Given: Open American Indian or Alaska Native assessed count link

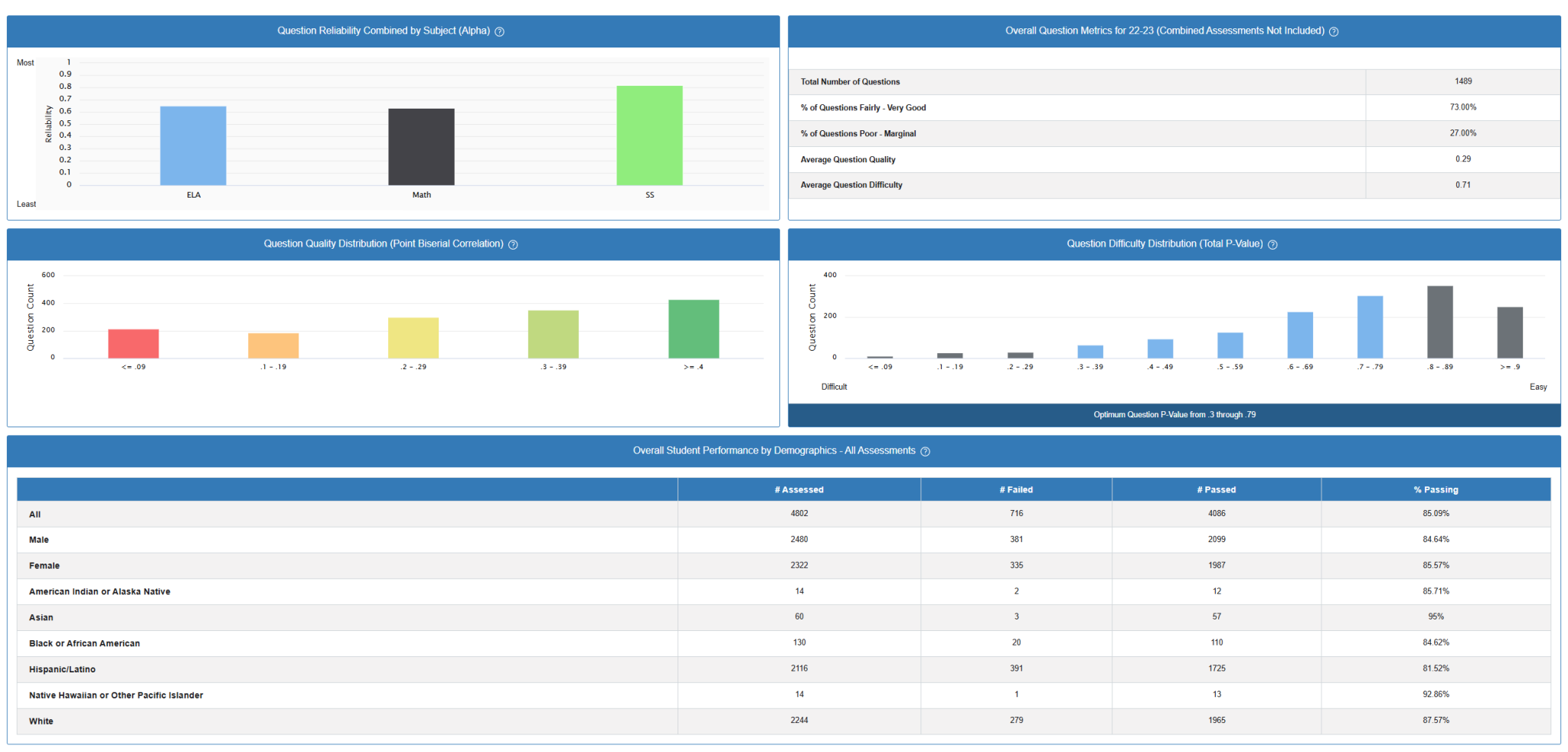Looking at the screenshot, I should 799,591.
